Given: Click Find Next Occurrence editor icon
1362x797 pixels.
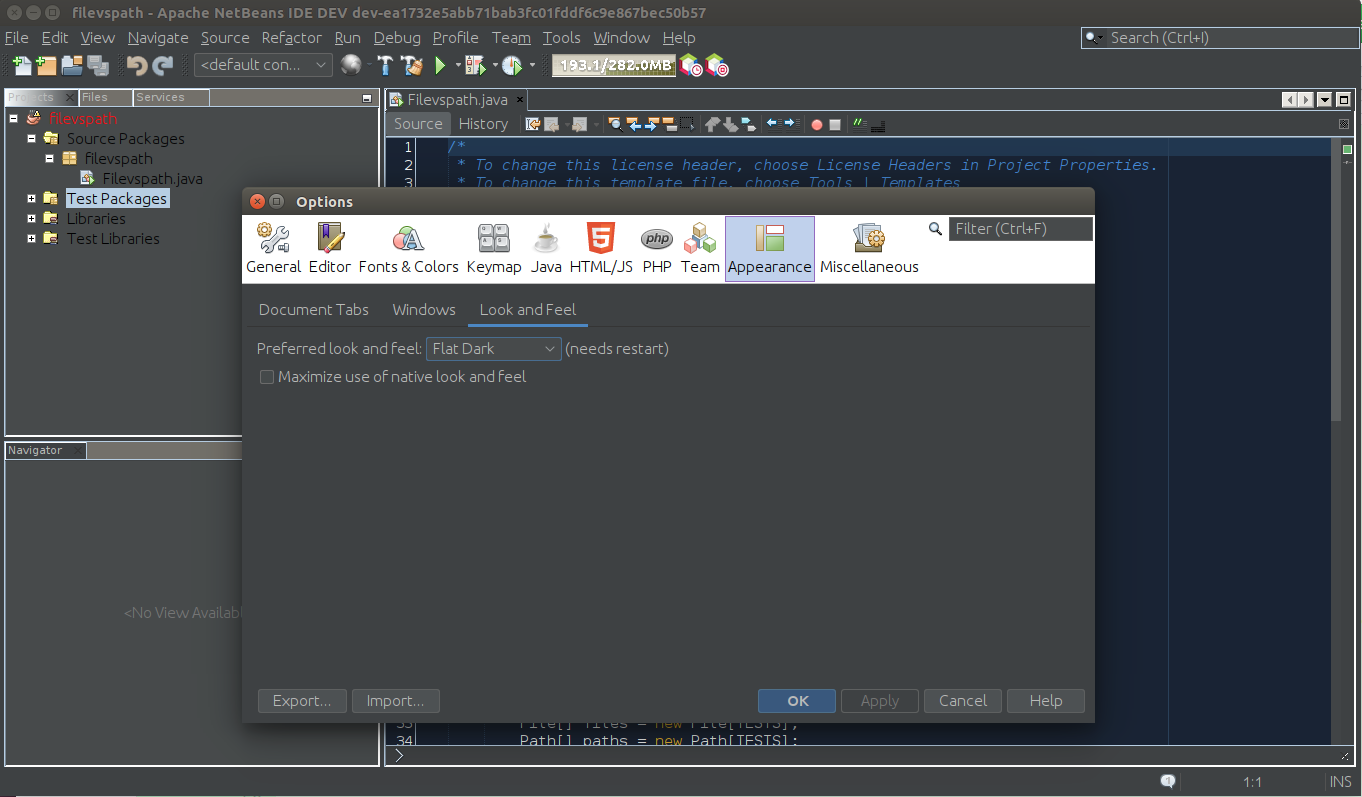Looking at the screenshot, I should pyautogui.click(x=651, y=124).
